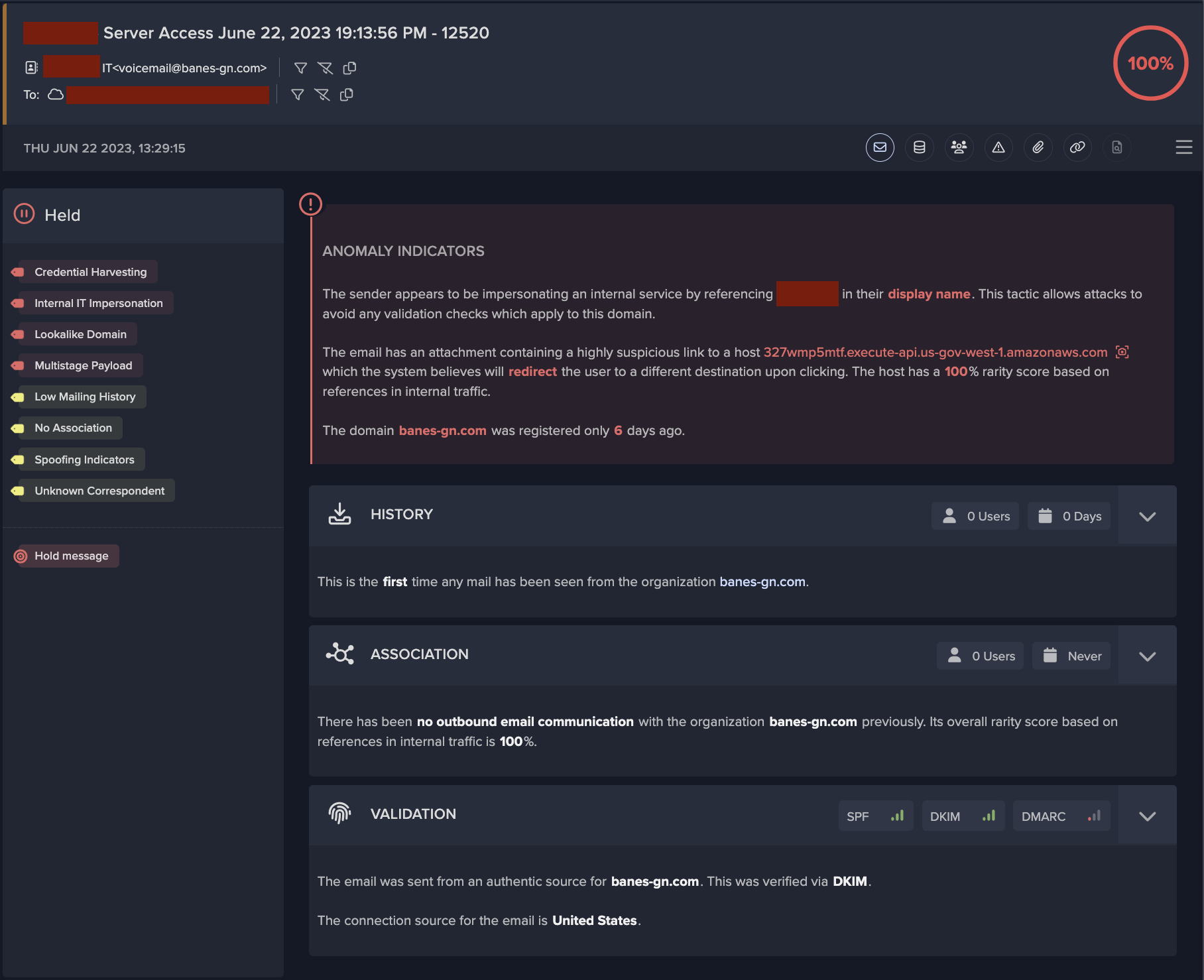Click the database icon in the header toolbar
1204x980 pixels.
[920, 148]
